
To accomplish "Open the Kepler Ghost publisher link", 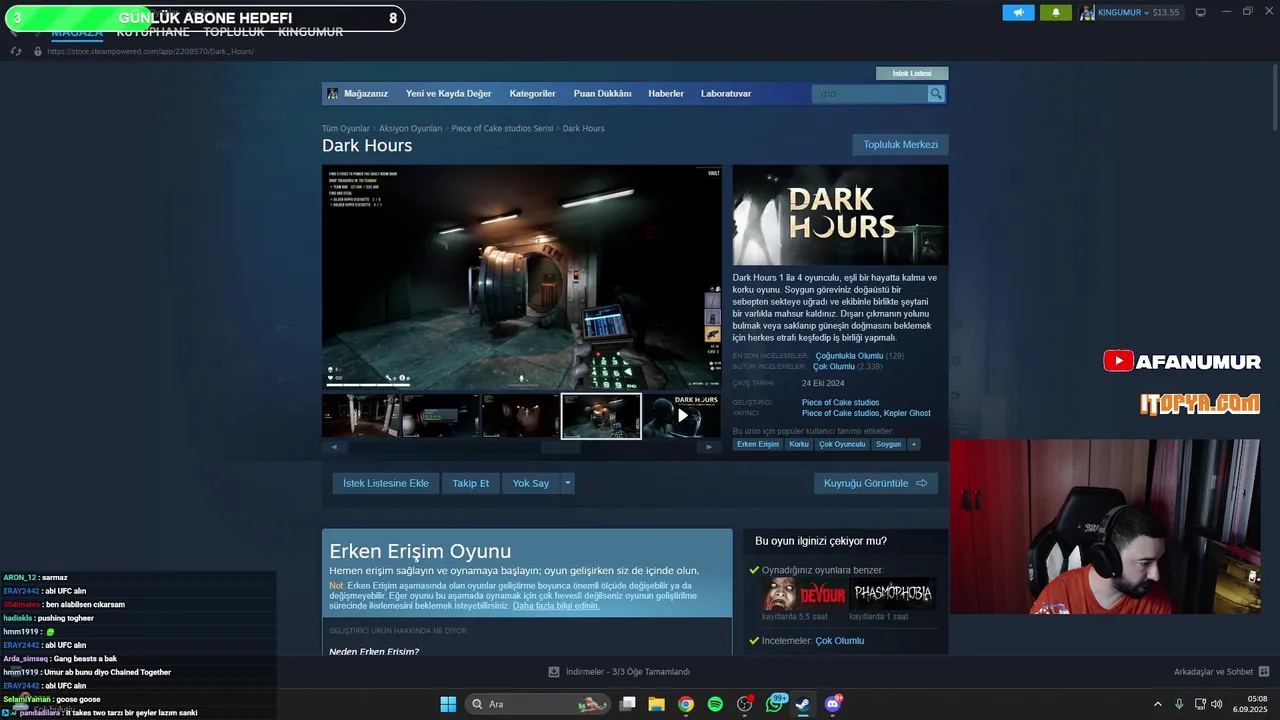I will pyautogui.click(x=907, y=413).
